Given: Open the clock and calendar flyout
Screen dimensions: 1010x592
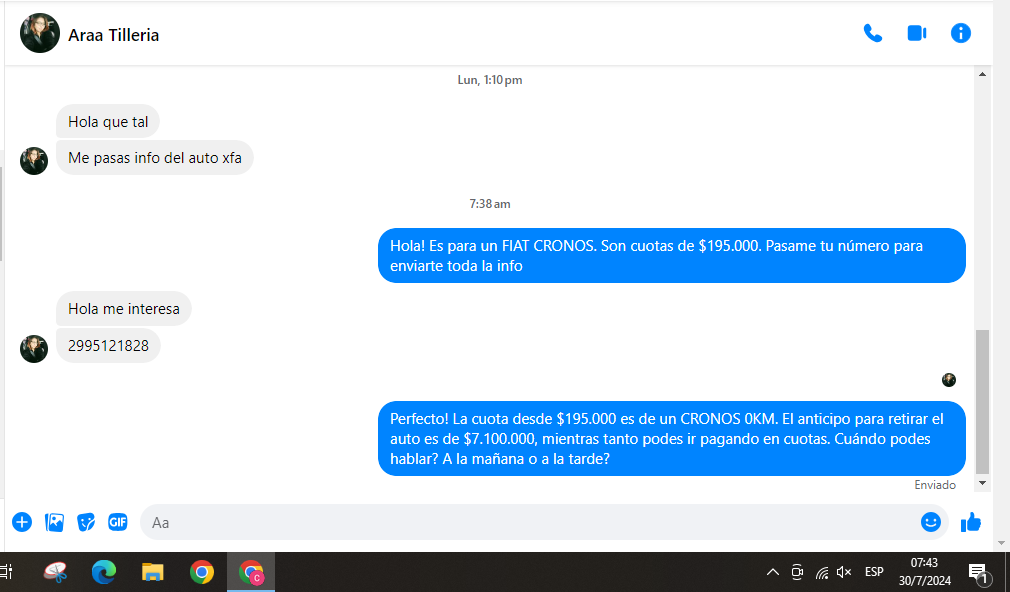Looking at the screenshot, I should (925, 572).
